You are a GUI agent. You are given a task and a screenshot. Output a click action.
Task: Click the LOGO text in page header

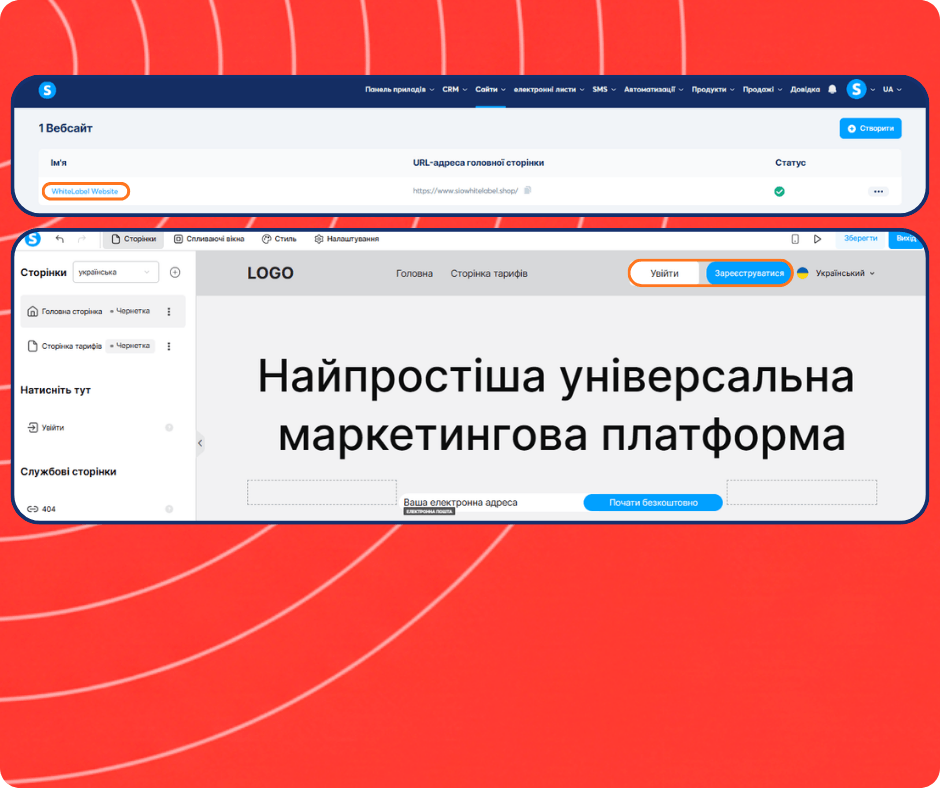click(270, 273)
